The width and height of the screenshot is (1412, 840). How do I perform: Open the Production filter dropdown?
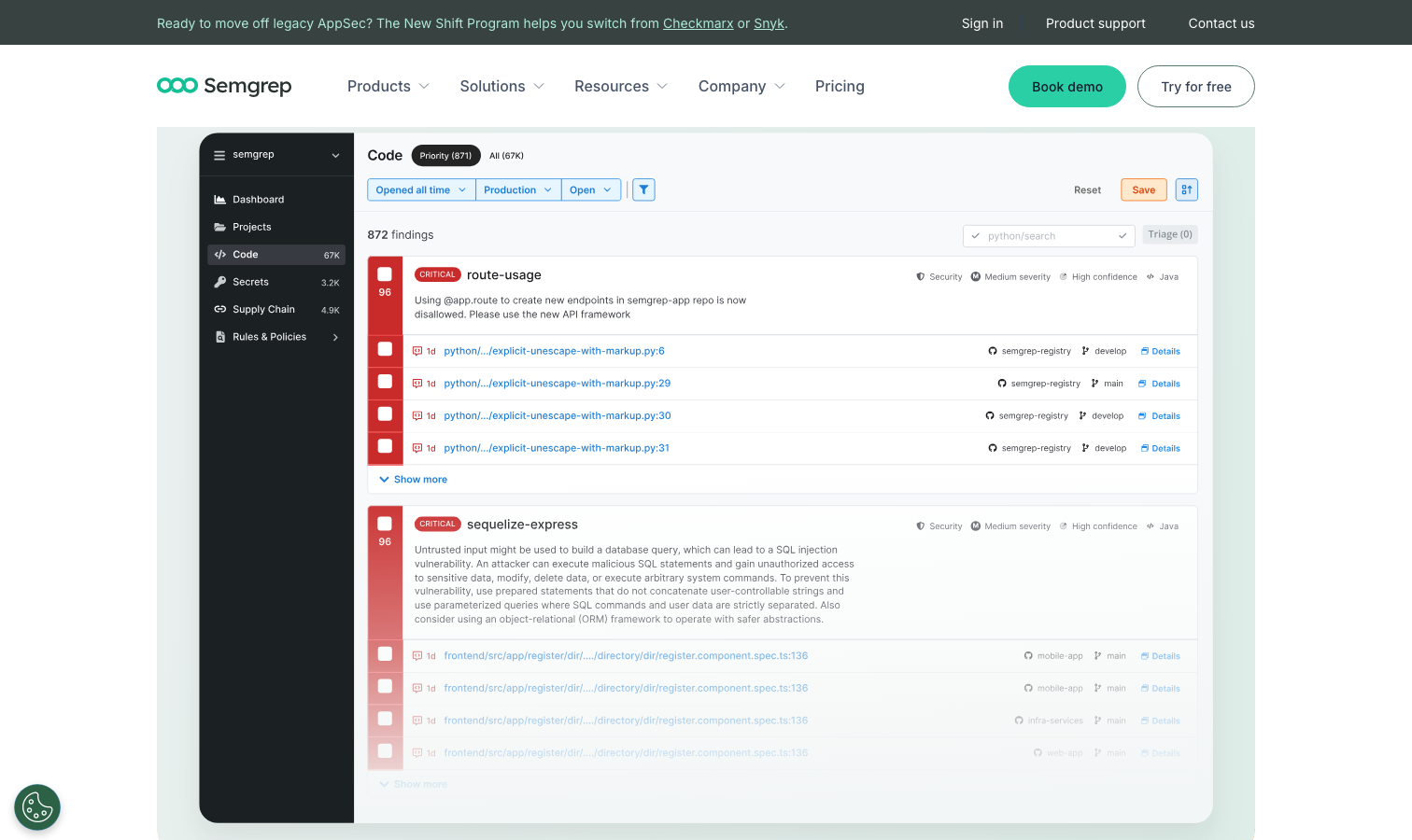pyautogui.click(x=518, y=189)
